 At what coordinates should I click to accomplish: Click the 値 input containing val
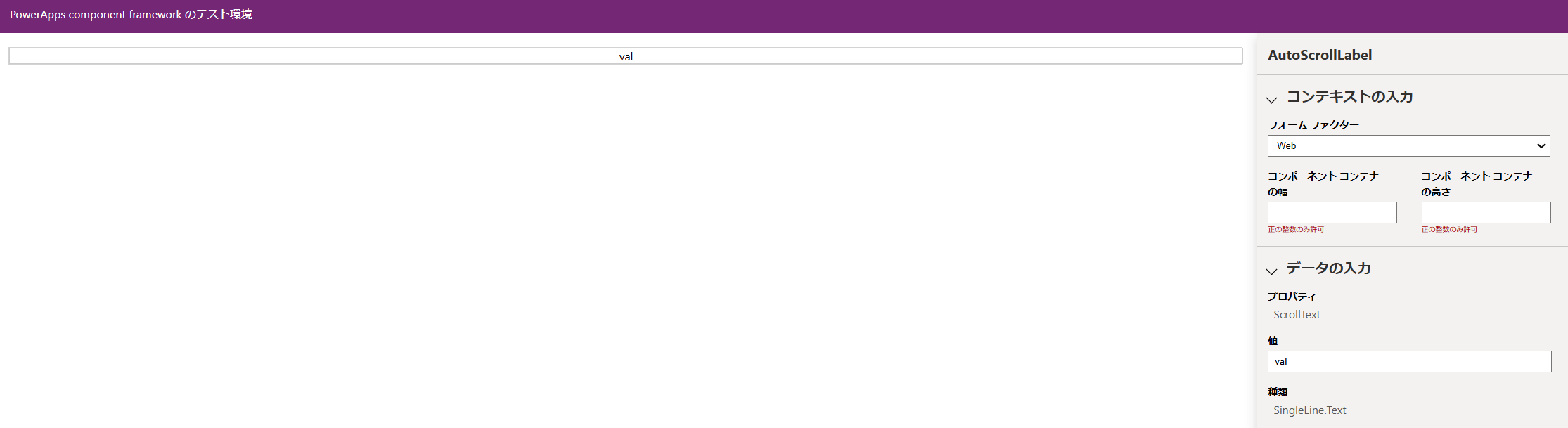tap(1409, 361)
